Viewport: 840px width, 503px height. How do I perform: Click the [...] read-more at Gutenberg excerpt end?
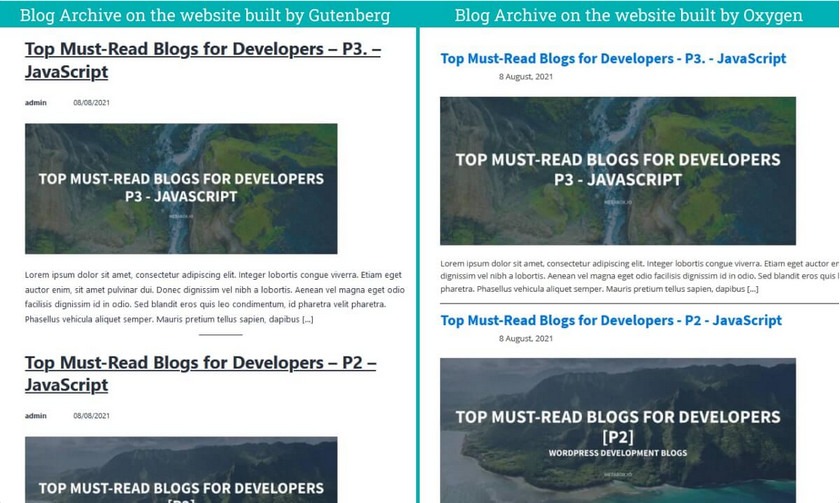308,320
